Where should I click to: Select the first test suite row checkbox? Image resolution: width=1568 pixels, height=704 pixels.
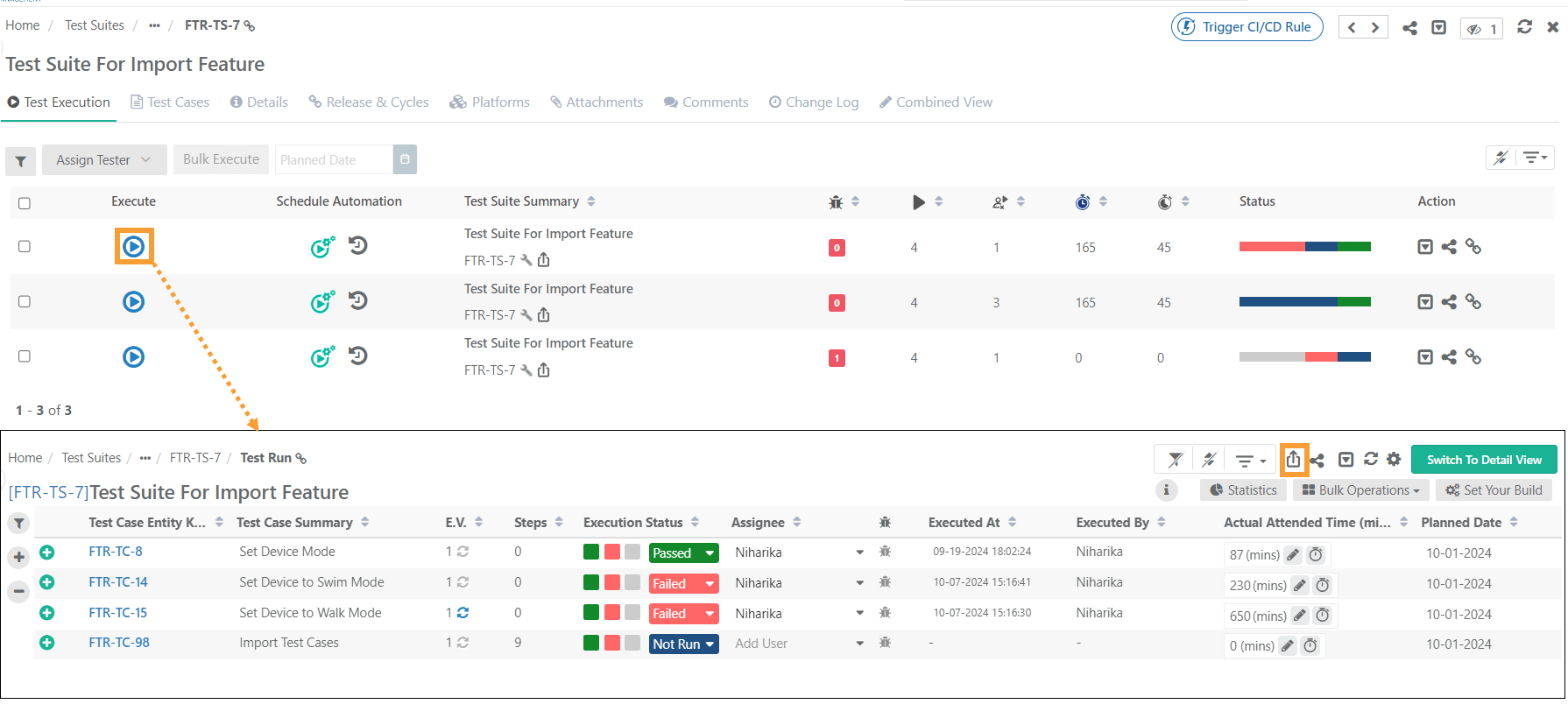[x=25, y=247]
